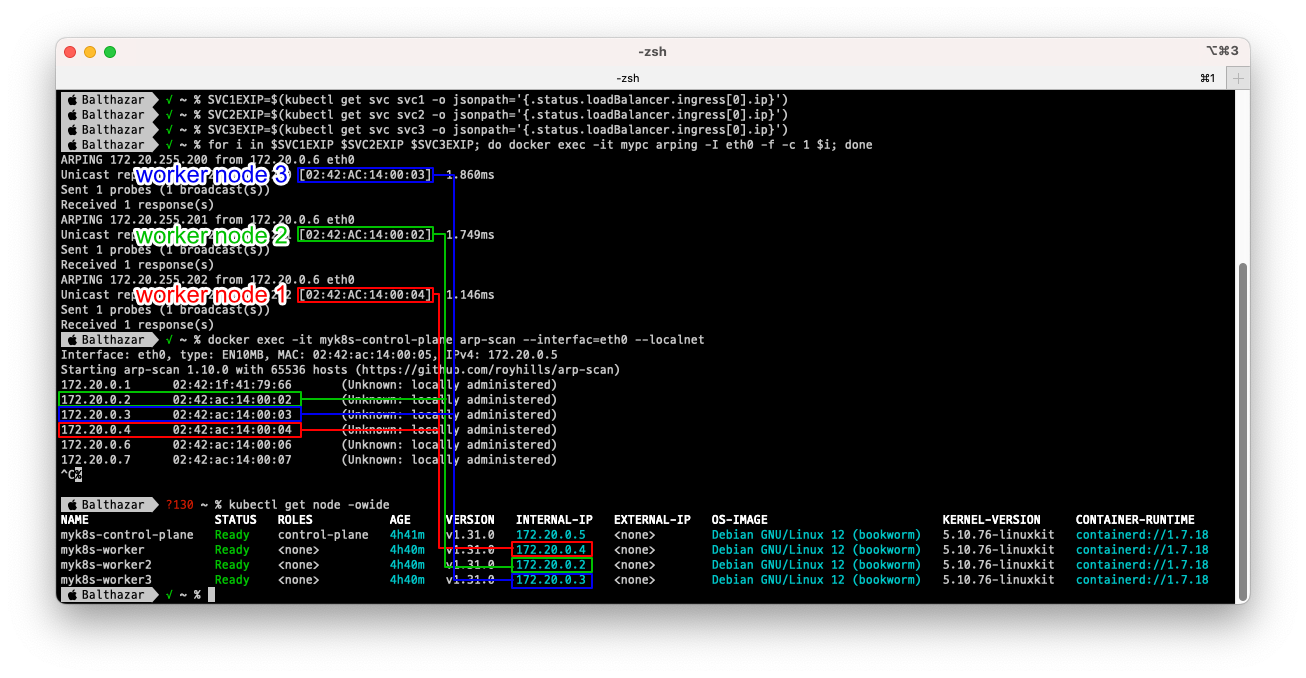
Task: Click the 'ARPING 172.20.255.202' output line
Action: 208,280
